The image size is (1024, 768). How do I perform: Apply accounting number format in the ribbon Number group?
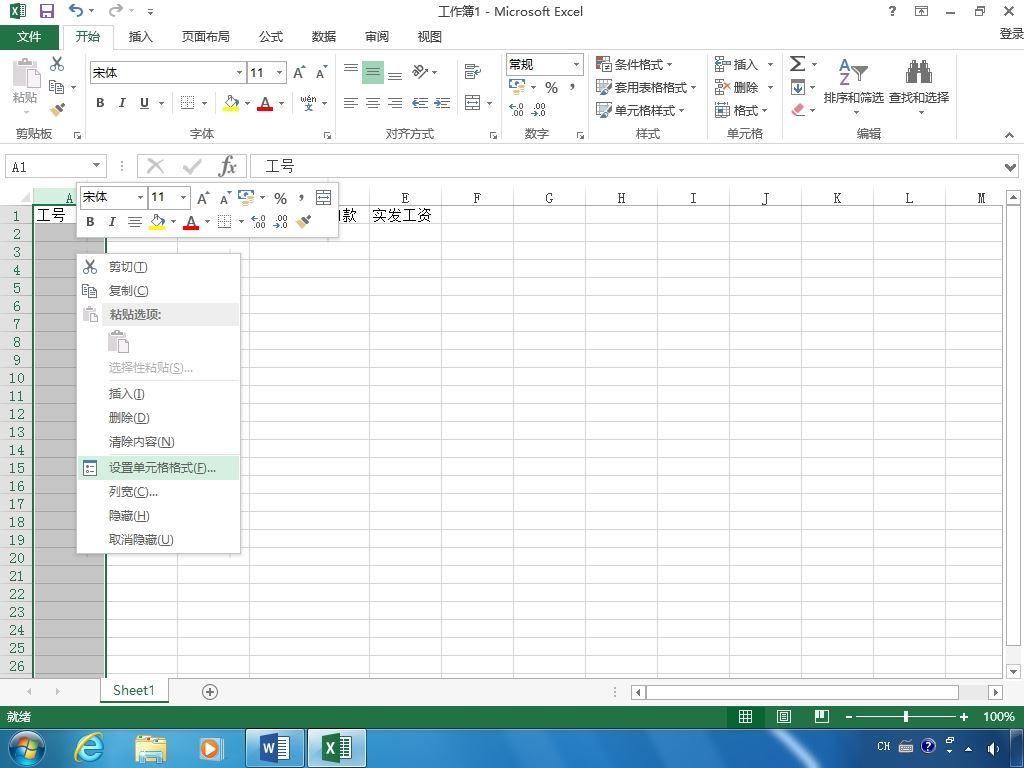click(x=517, y=87)
